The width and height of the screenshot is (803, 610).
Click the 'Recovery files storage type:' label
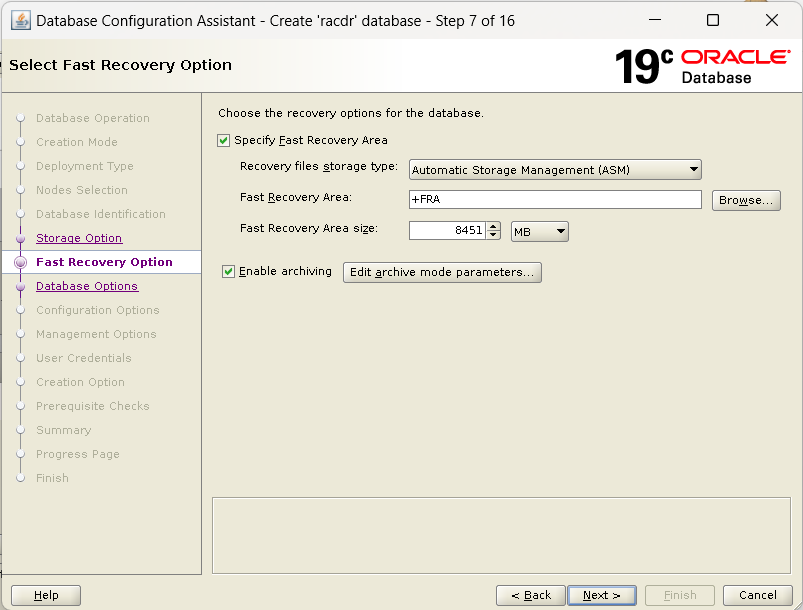[x=319, y=166]
